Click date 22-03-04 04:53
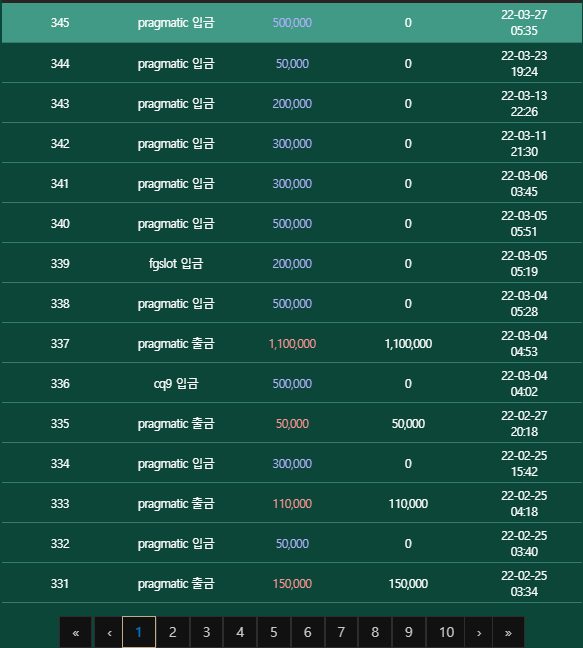 [x=524, y=344]
